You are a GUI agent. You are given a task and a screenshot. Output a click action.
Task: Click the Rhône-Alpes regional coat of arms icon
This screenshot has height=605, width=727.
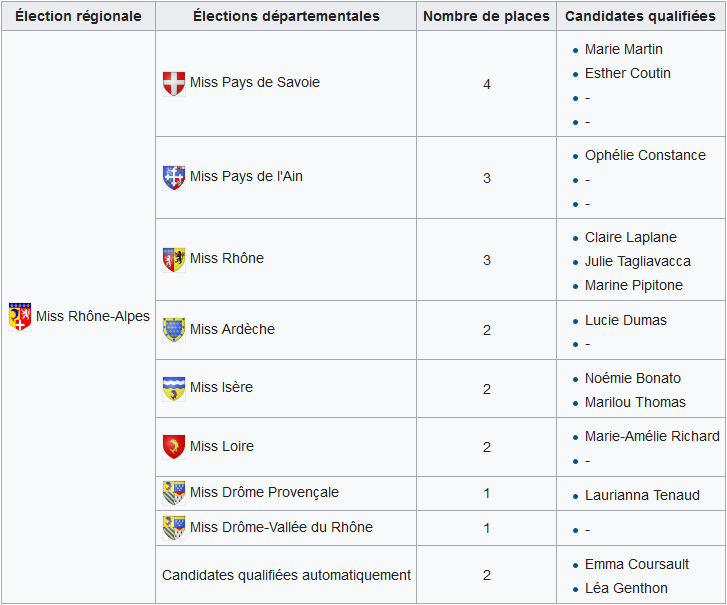coord(20,317)
